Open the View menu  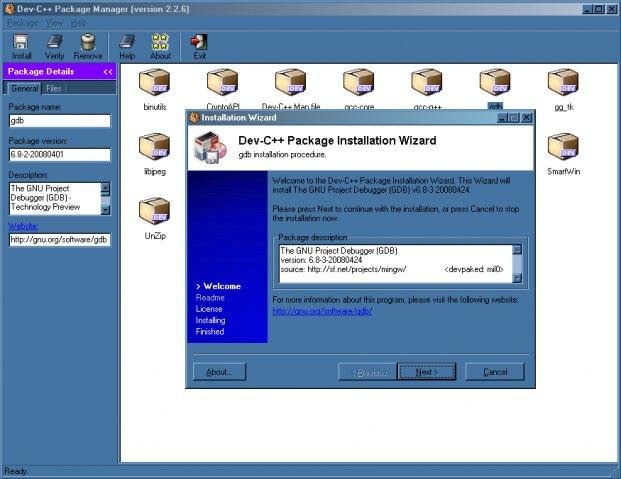(54, 23)
